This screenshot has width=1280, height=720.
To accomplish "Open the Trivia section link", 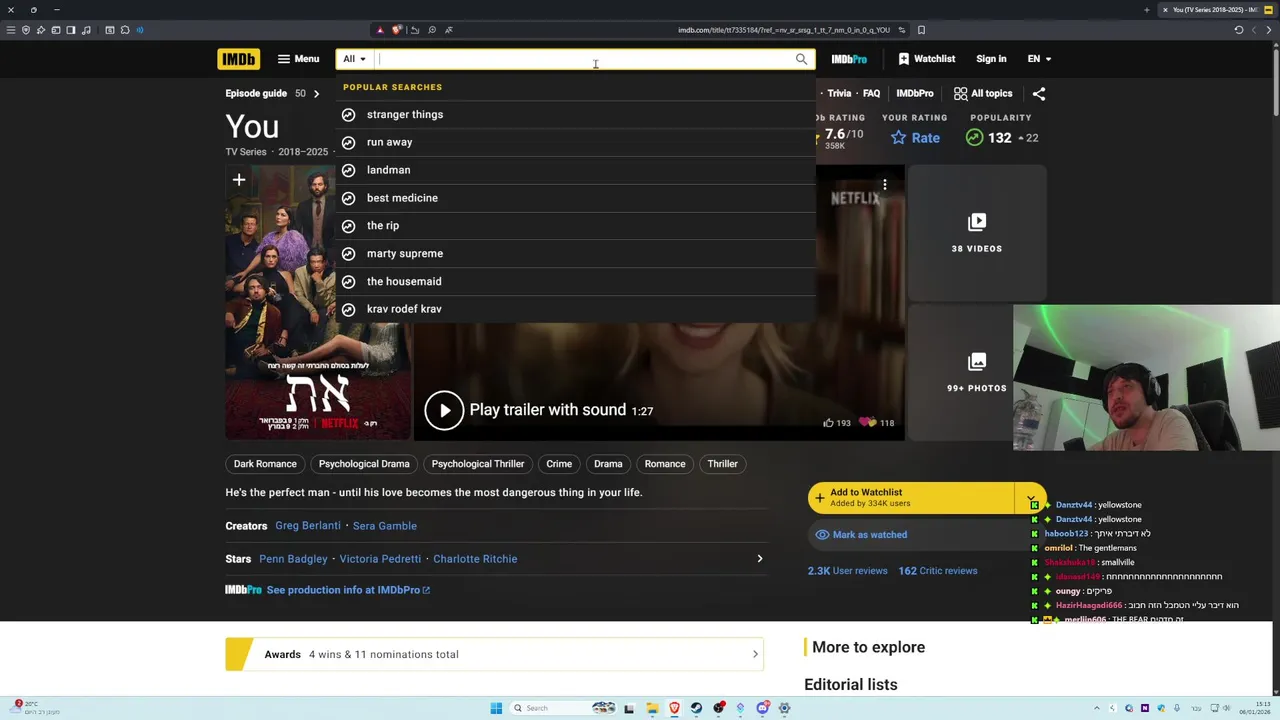I will pos(839,93).
